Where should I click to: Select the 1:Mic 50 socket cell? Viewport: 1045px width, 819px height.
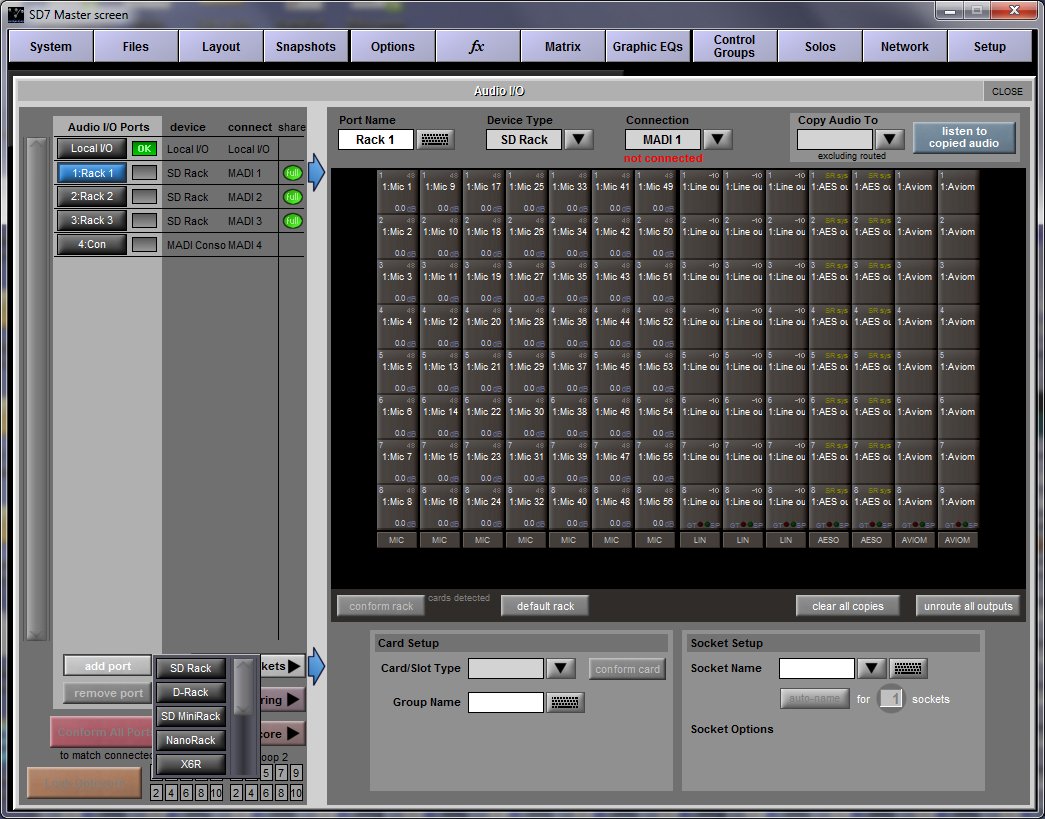coord(655,237)
